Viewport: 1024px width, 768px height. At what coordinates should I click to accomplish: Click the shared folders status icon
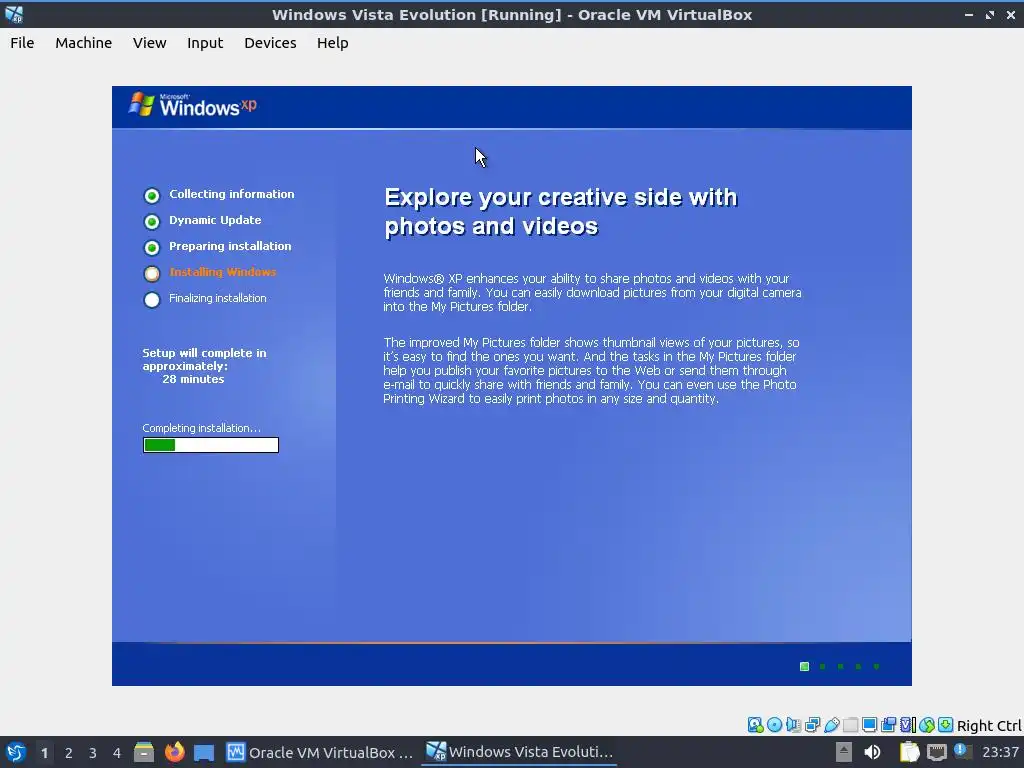tap(850, 725)
